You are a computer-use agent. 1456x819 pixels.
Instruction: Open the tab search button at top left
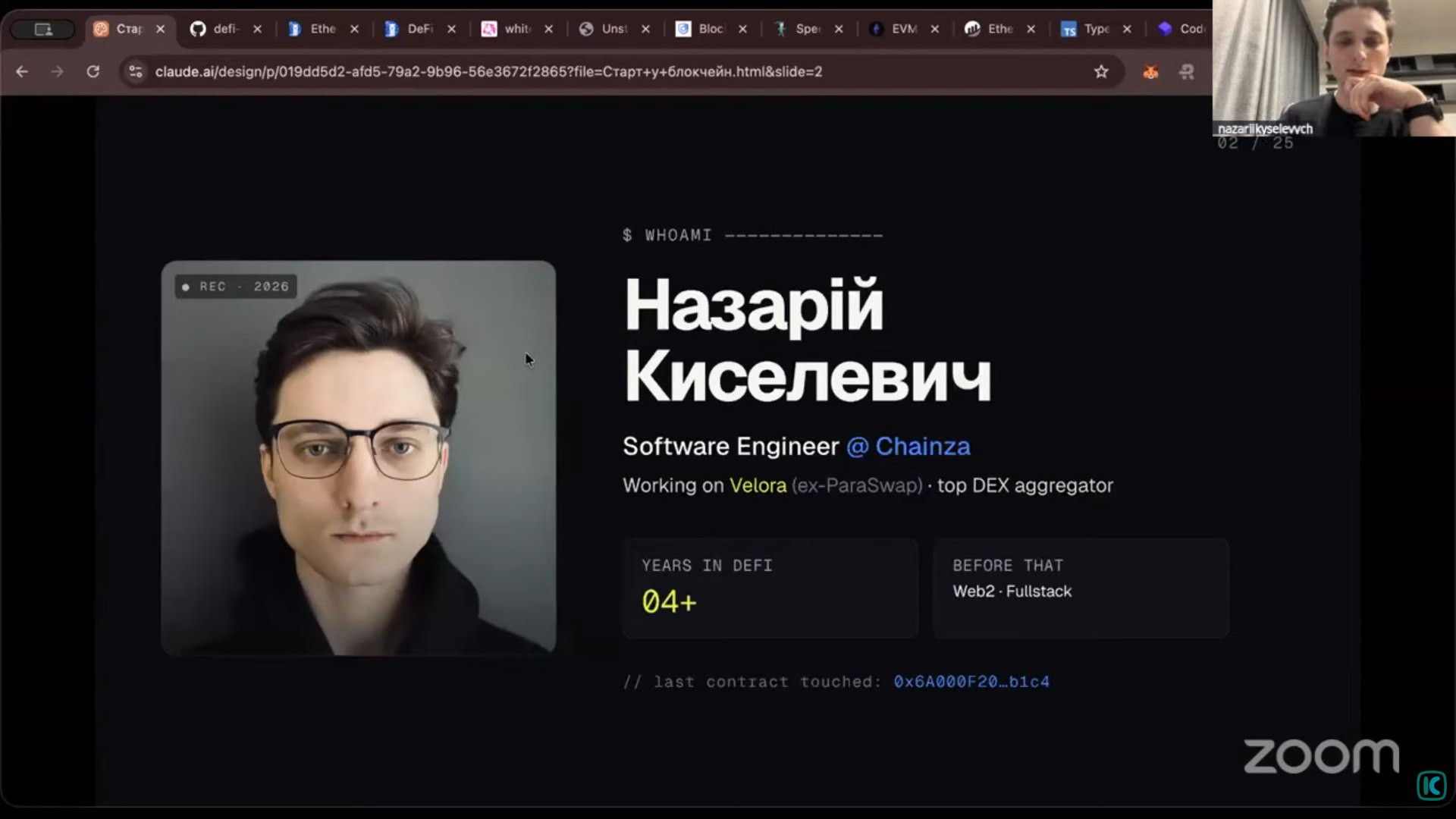(43, 29)
